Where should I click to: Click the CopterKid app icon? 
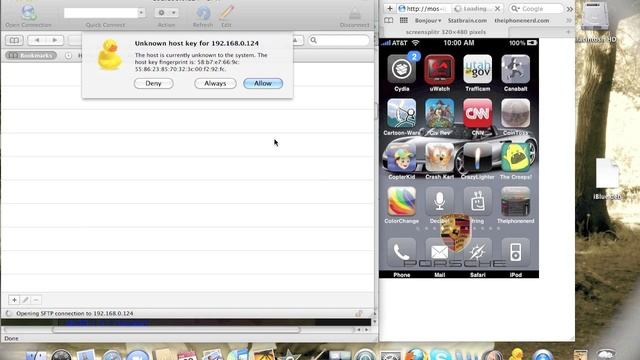pyautogui.click(x=402, y=157)
